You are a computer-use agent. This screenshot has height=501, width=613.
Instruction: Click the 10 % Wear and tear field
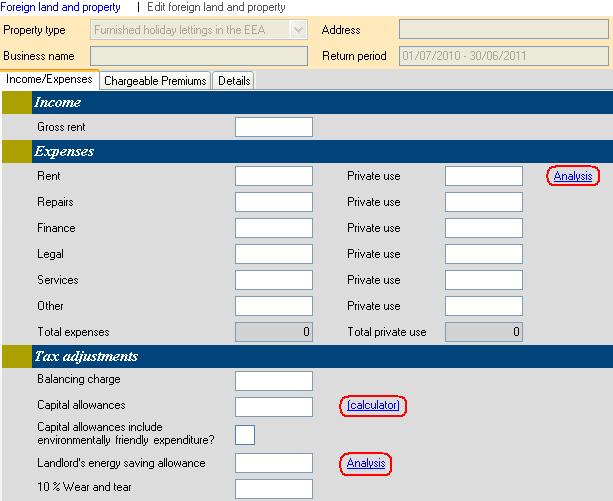tap(274, 489)
